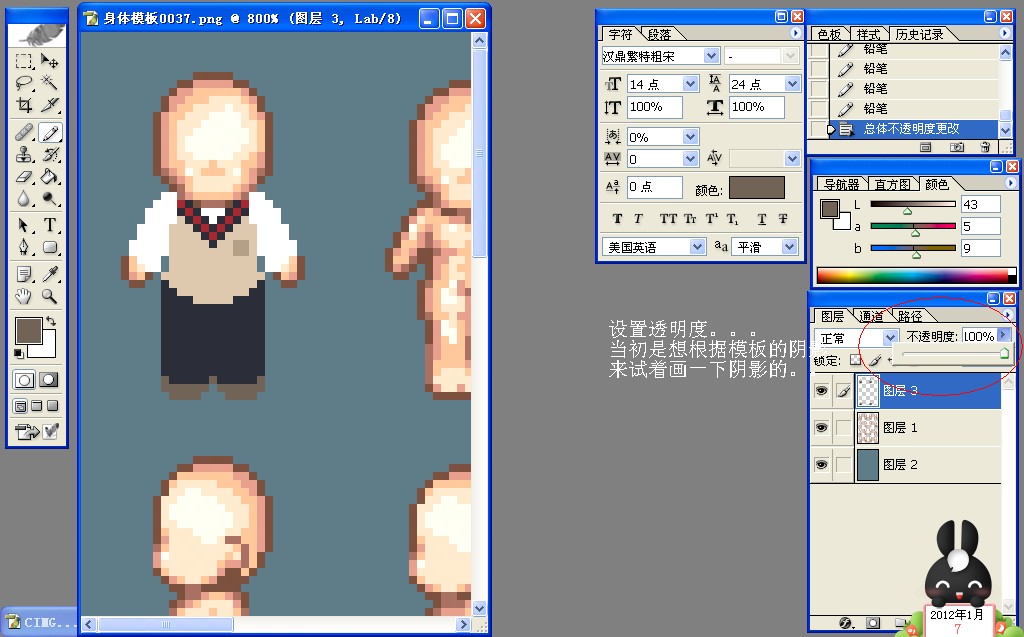The width and height of the screenshot is (1024, 637).
Task: Activate the Pen tool
Action: point(24,247)
